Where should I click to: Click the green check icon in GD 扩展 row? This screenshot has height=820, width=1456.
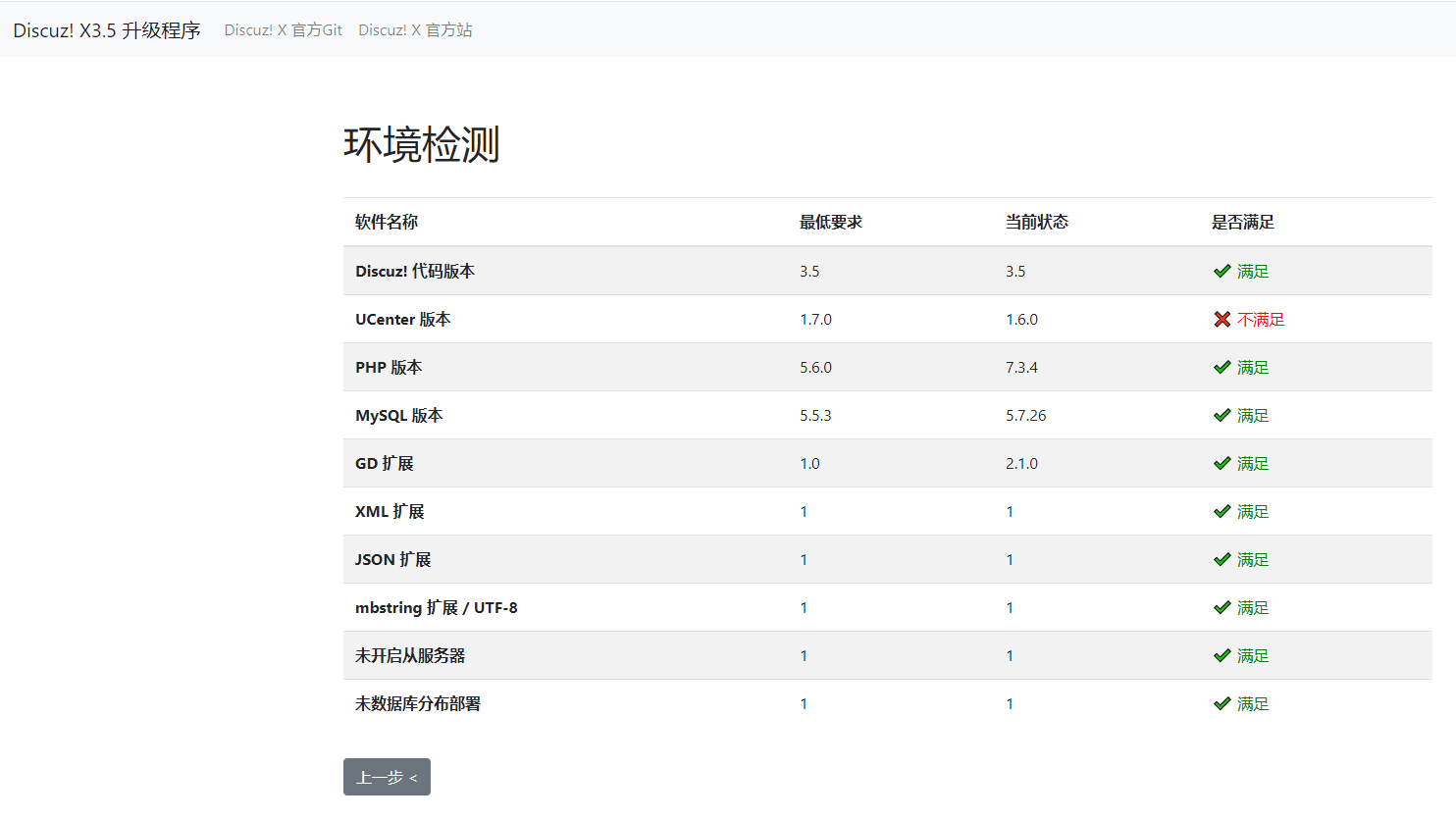(1222, 463)
